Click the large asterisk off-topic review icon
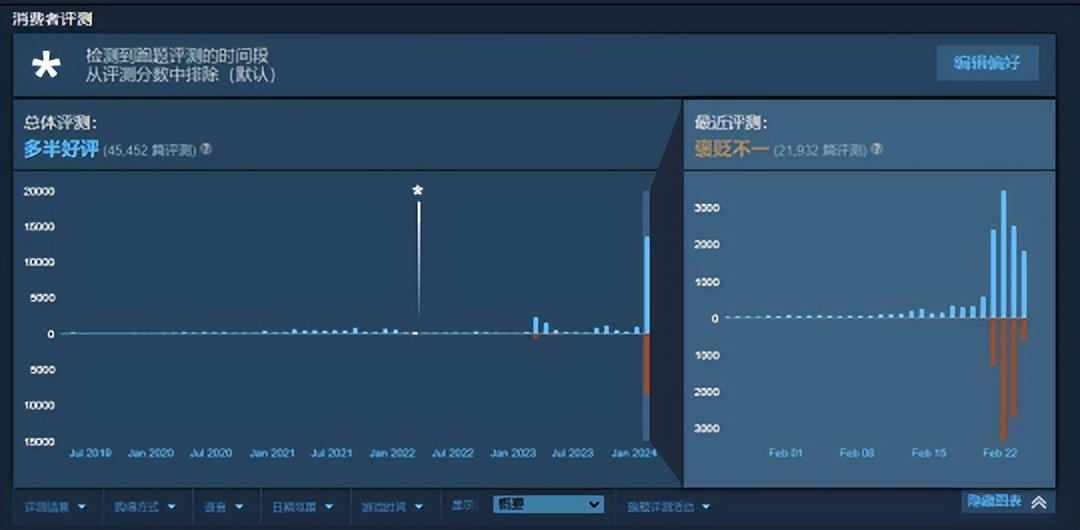 (x=46, y=66)
